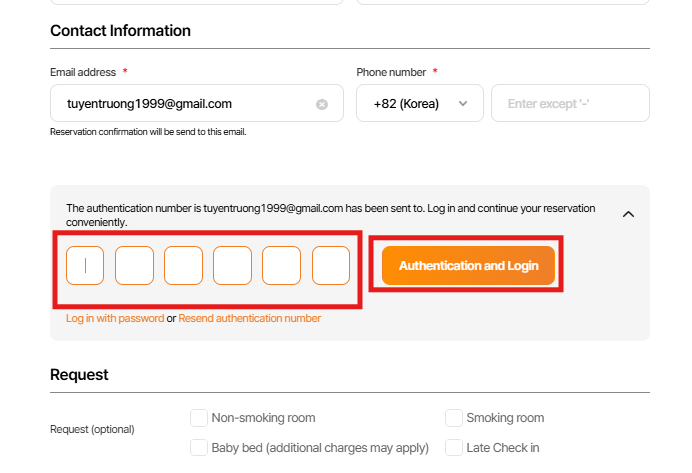The width and height of the screenshot is (692, 473).
Task: Toggle the Late Check in checkbox
Action: pos(454,448)
